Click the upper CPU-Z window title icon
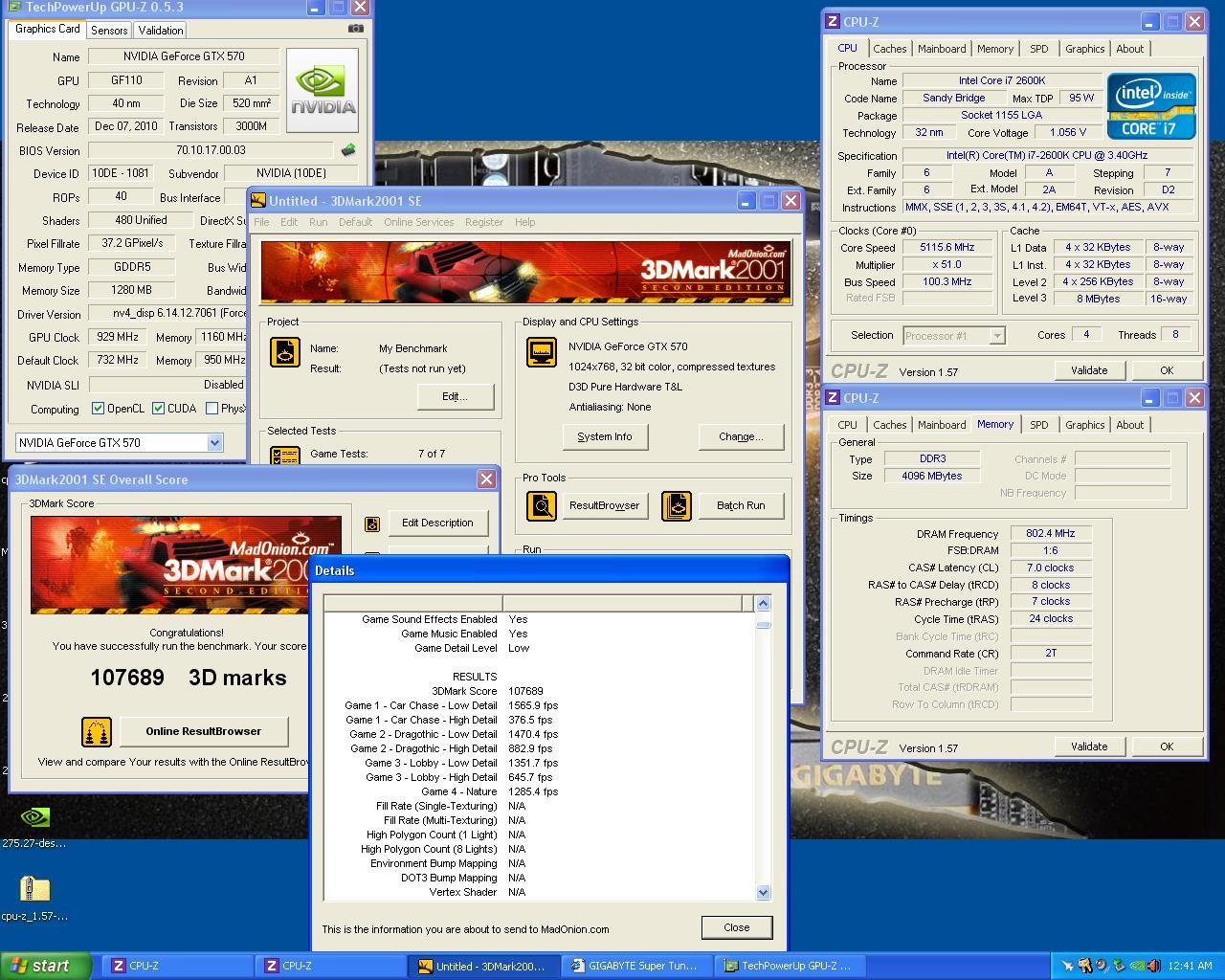1225x980 pixels. [x=833, y=21]
